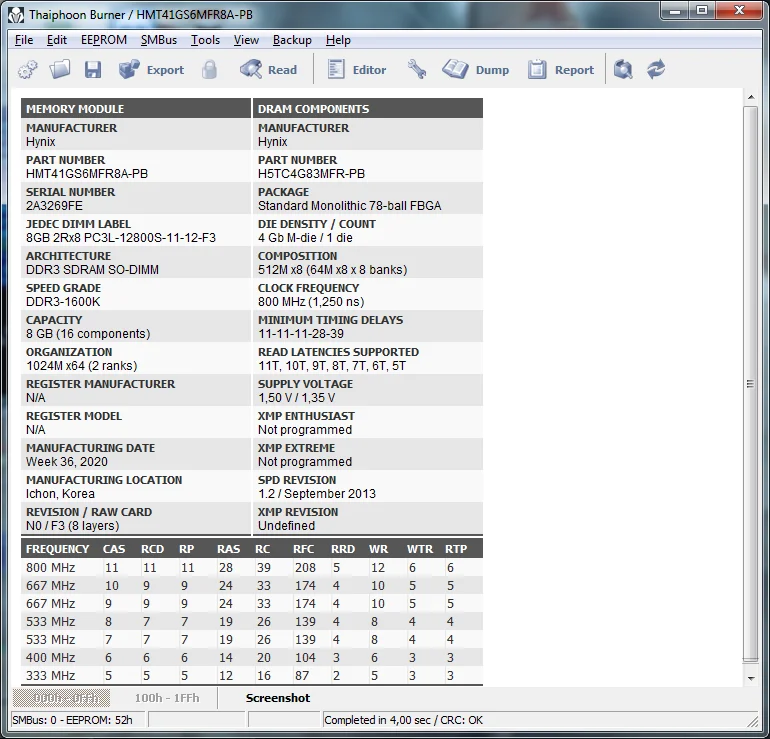
Task: Click the Export toolbar button
Action: 151,70
